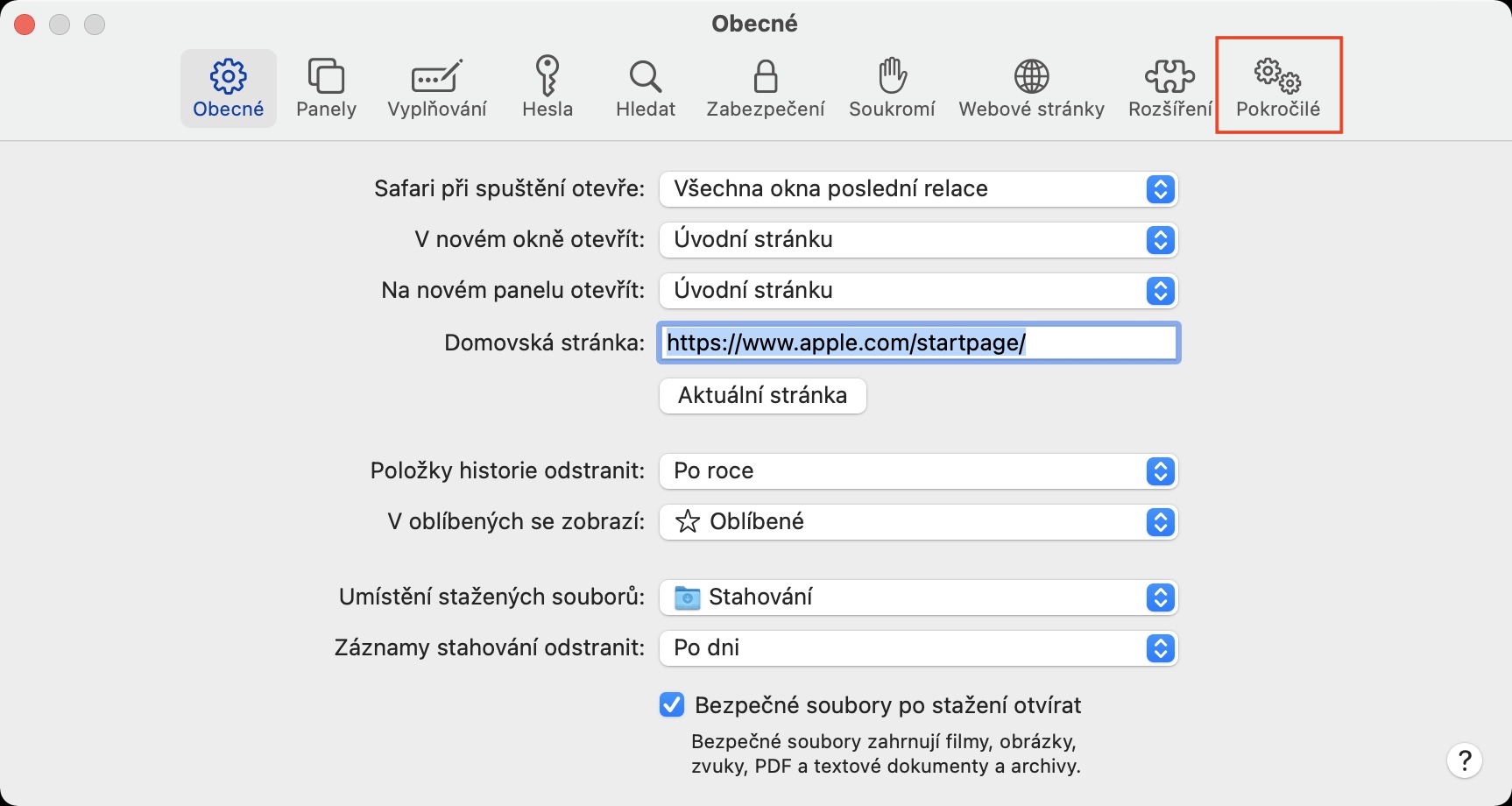
Task: Click the help question mark button
Action: coord(1464,760)
